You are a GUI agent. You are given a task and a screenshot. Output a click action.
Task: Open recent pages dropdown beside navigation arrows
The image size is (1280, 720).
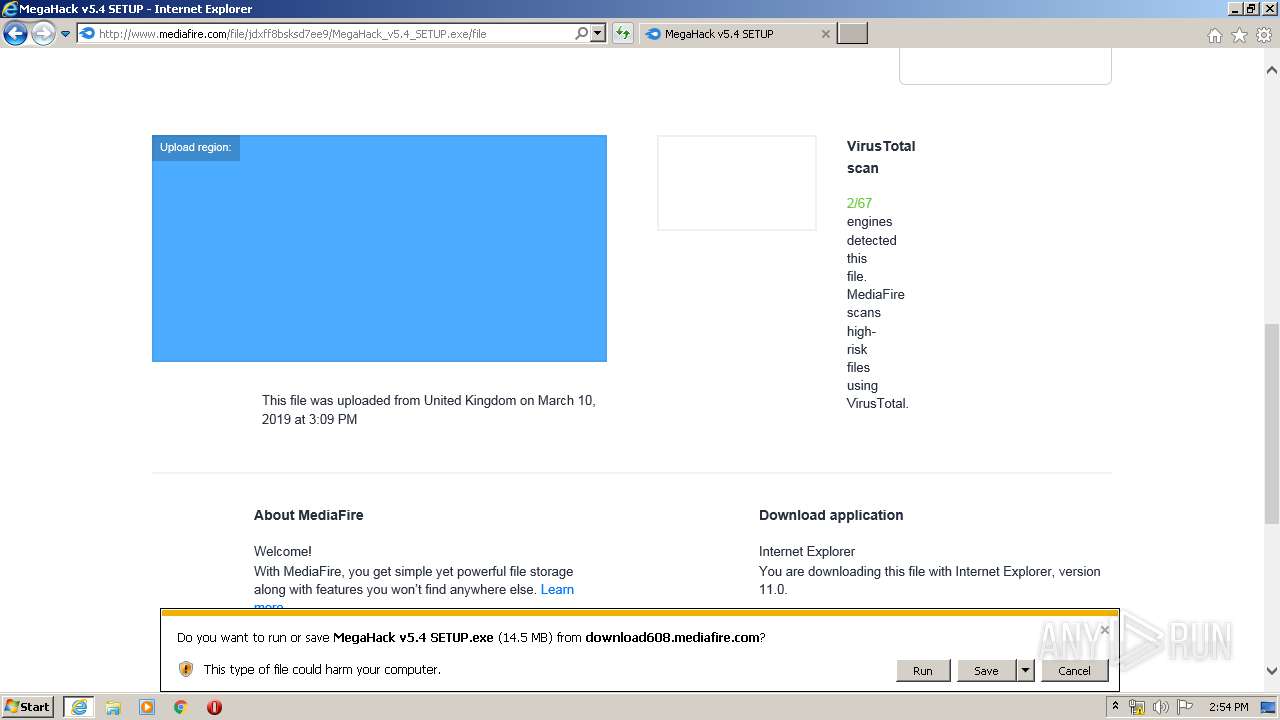click(65, 34)
